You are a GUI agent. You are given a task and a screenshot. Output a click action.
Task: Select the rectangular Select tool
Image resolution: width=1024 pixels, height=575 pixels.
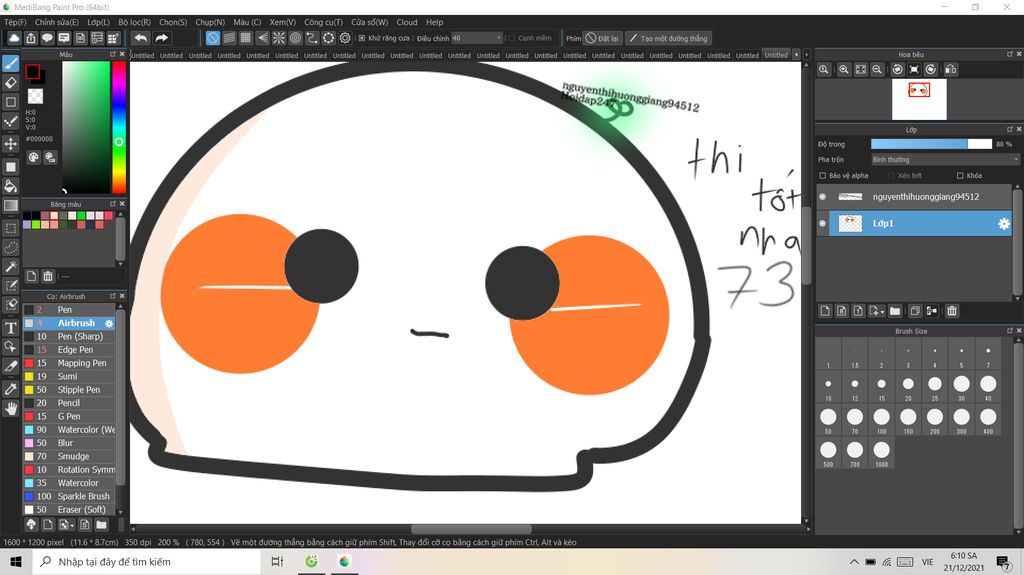point(10,228)
